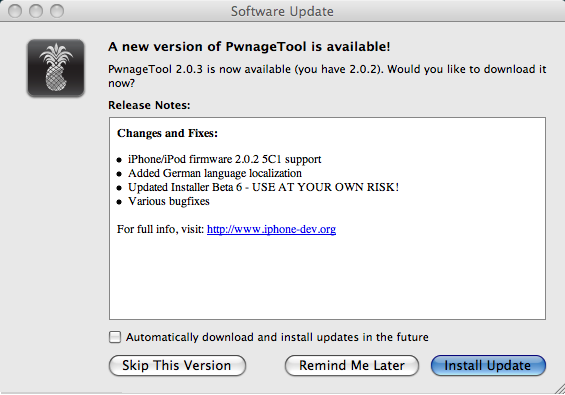565x395 pixels.
Task: Choose Remind Me Later
Action: click(352, 365)
